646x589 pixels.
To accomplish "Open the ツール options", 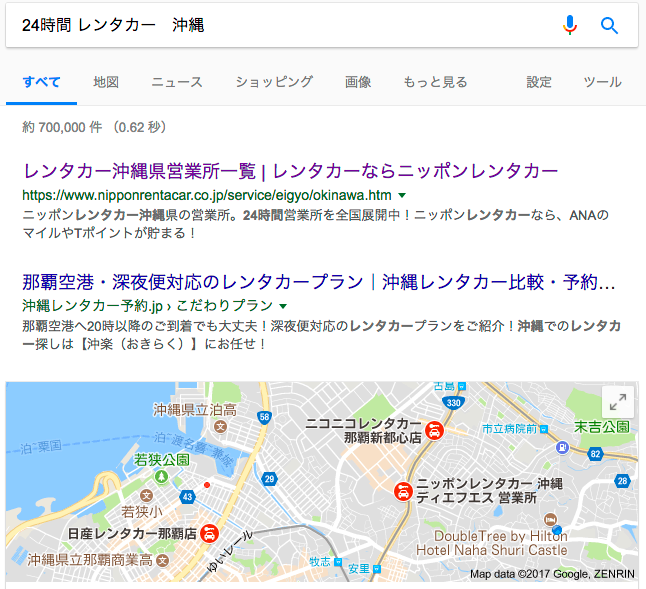I will (x=602, y=82).
